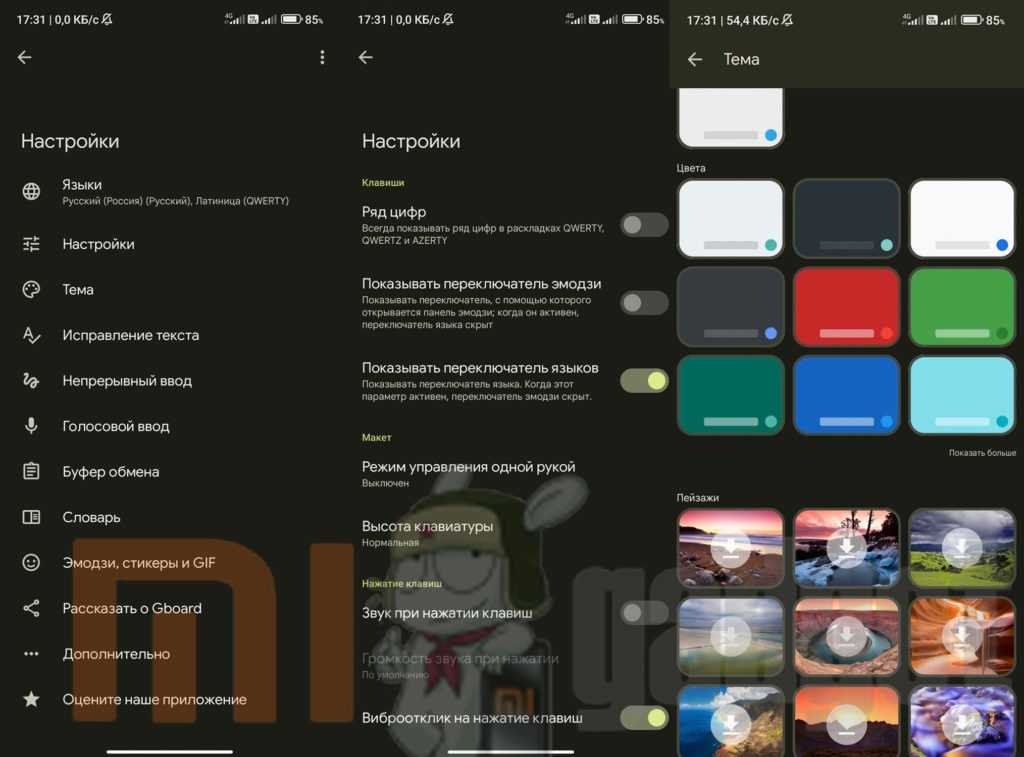Open the Словарь menu item
This screenshot has width=1024, height=757.
click(x=91, y=517)
